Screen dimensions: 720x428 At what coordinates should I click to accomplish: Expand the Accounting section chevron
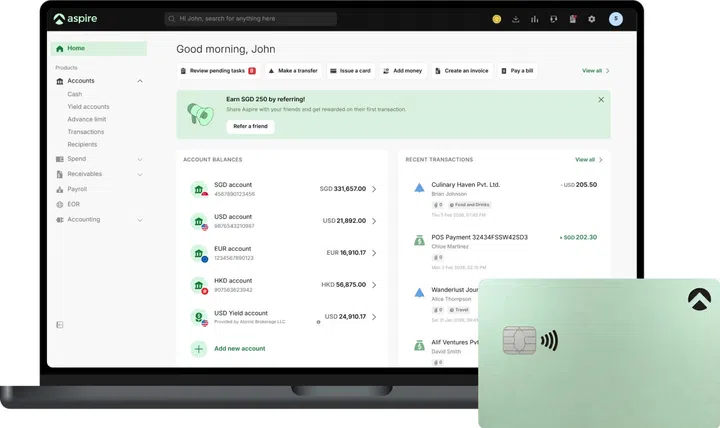[140, 220]
